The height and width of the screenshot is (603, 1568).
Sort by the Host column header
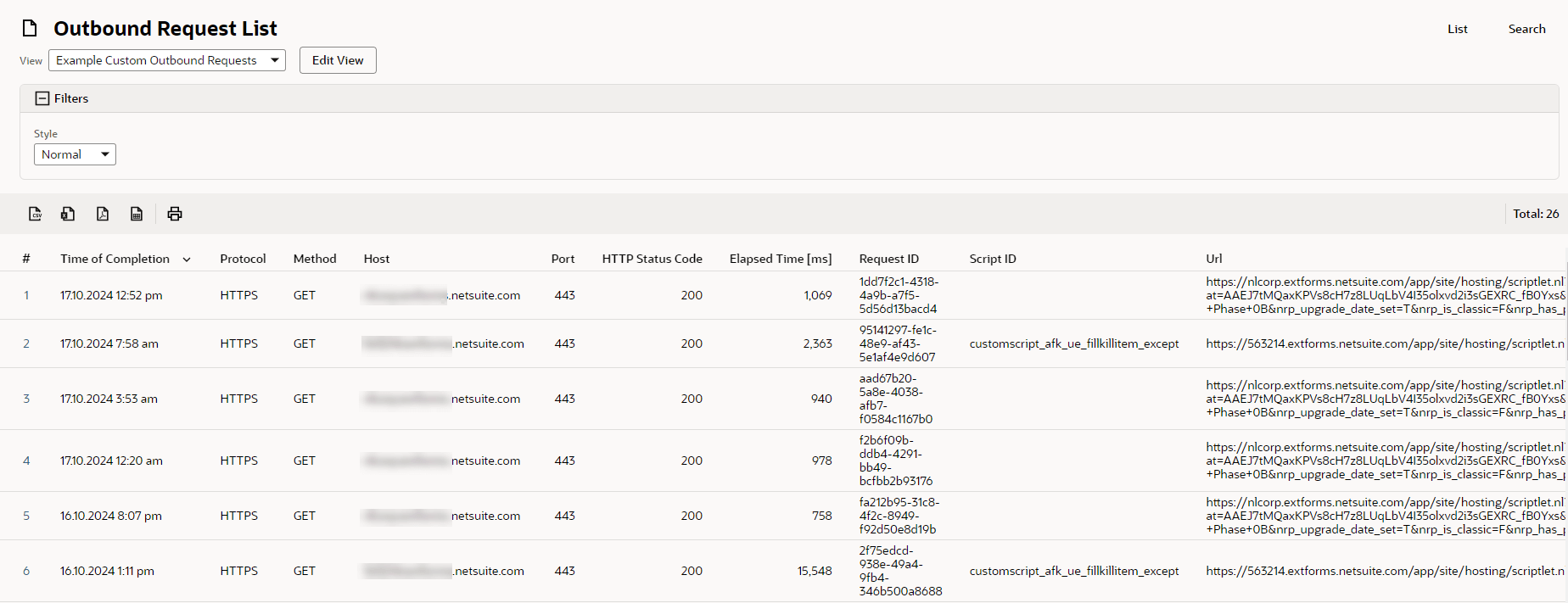click(x=377, y=259)
